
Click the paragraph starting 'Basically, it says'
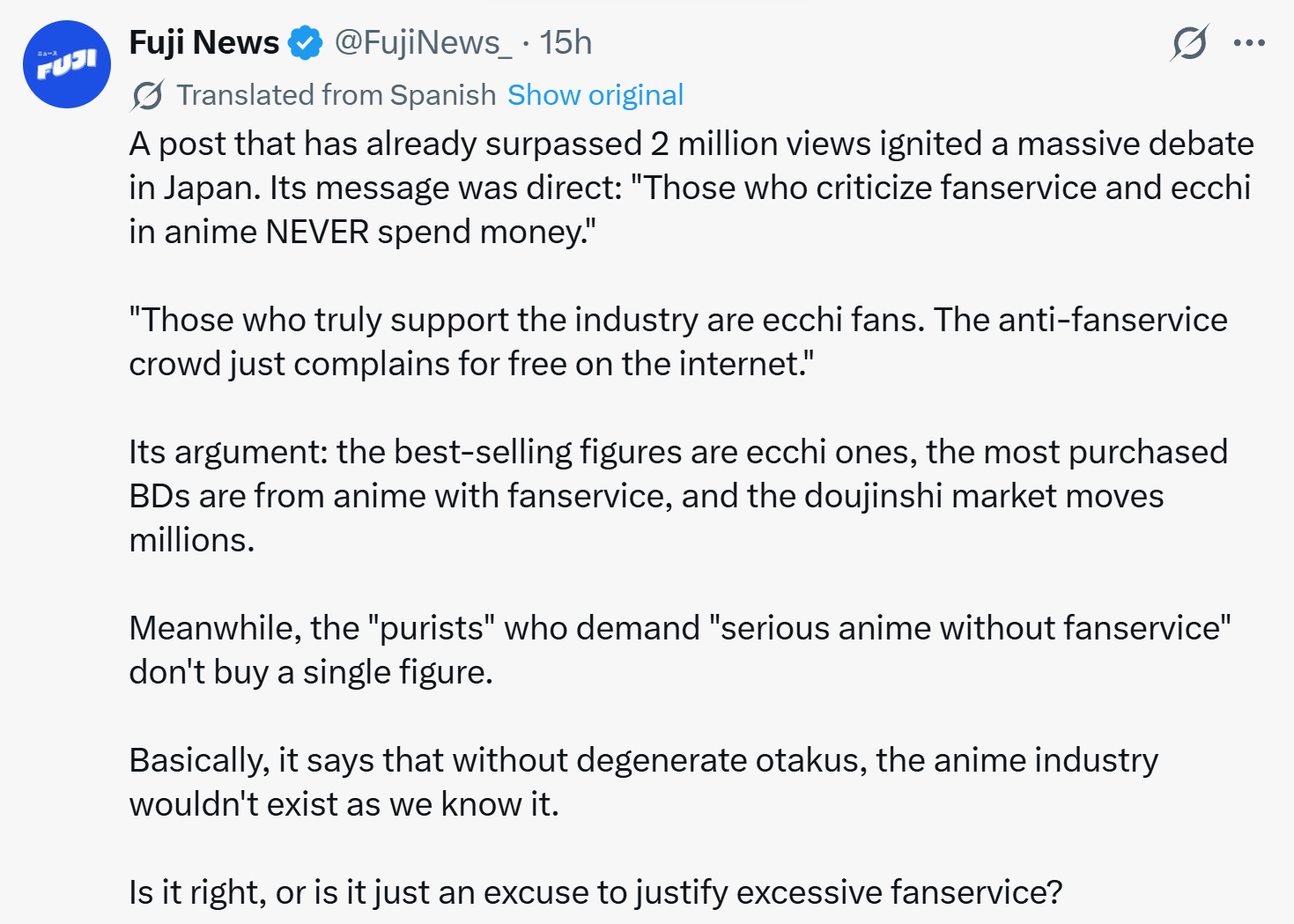point(643,760)
